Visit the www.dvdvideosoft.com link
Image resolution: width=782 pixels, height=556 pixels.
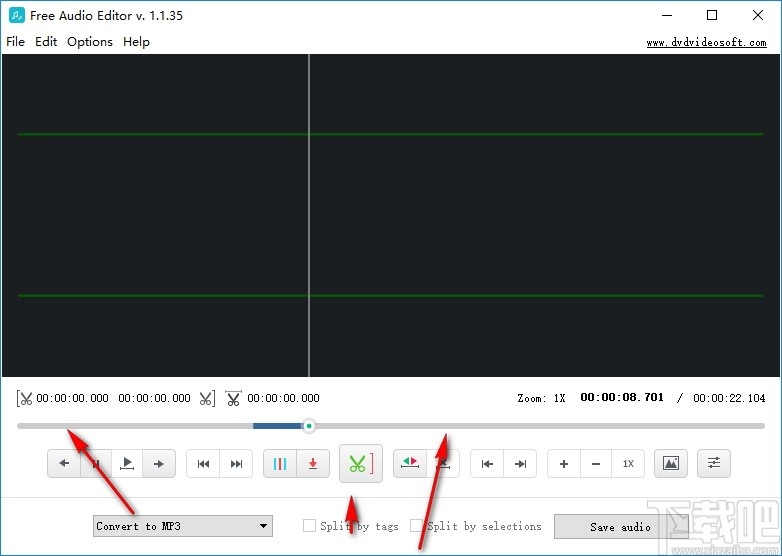(x=706, y=43)
